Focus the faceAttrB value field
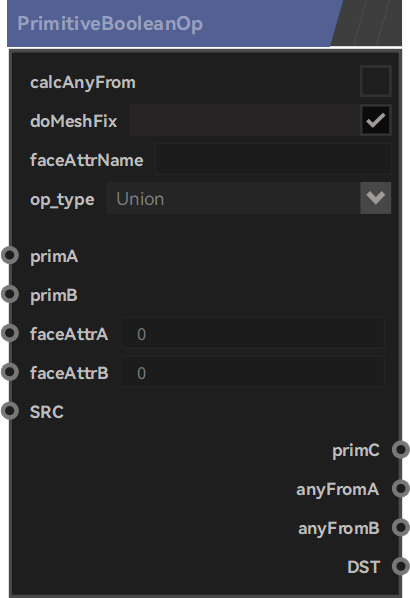This screenshot has height=598, width=410. pos(252,372)
